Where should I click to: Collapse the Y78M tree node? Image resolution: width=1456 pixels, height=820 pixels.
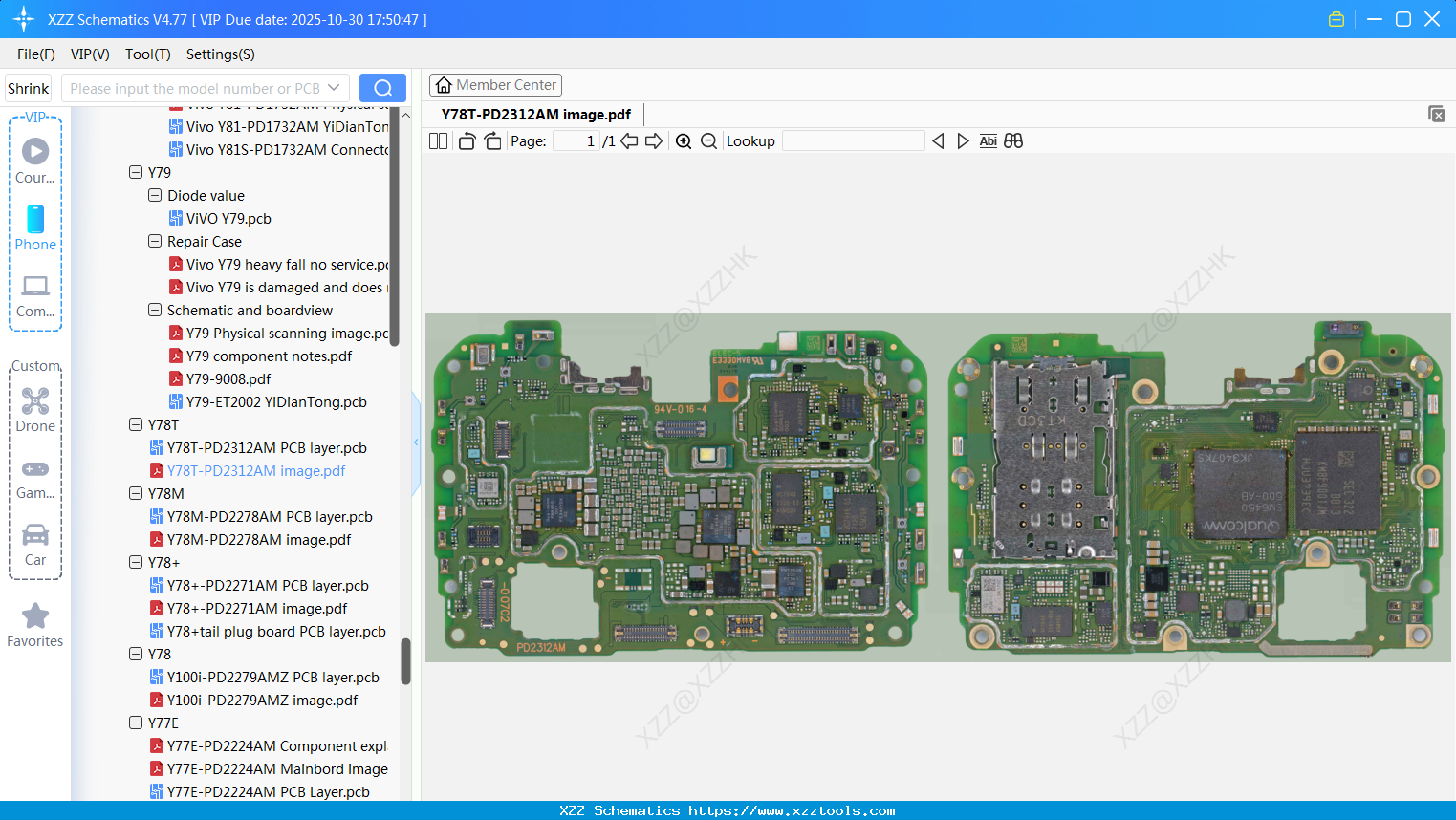(x=136, y=493)
